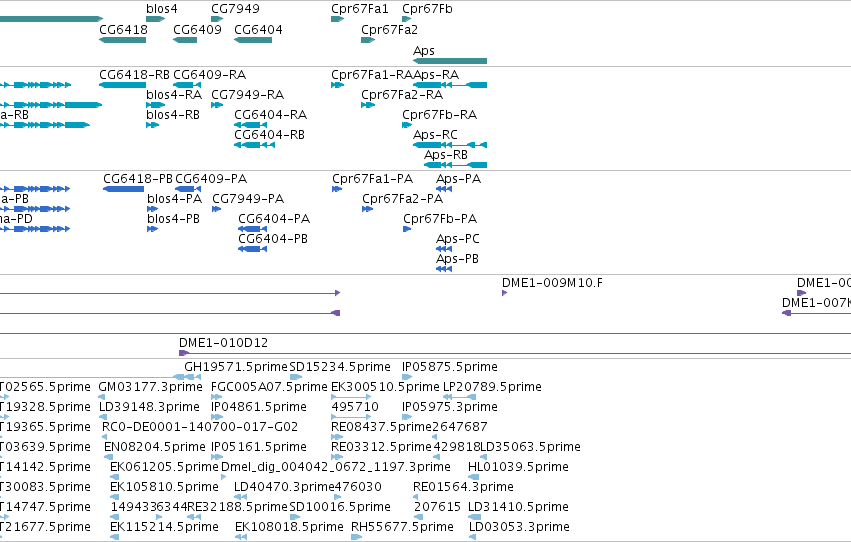Select the LD03053.3prime EST
The height and width of the screenshot is (542, 851).
[x=473, y=537]
